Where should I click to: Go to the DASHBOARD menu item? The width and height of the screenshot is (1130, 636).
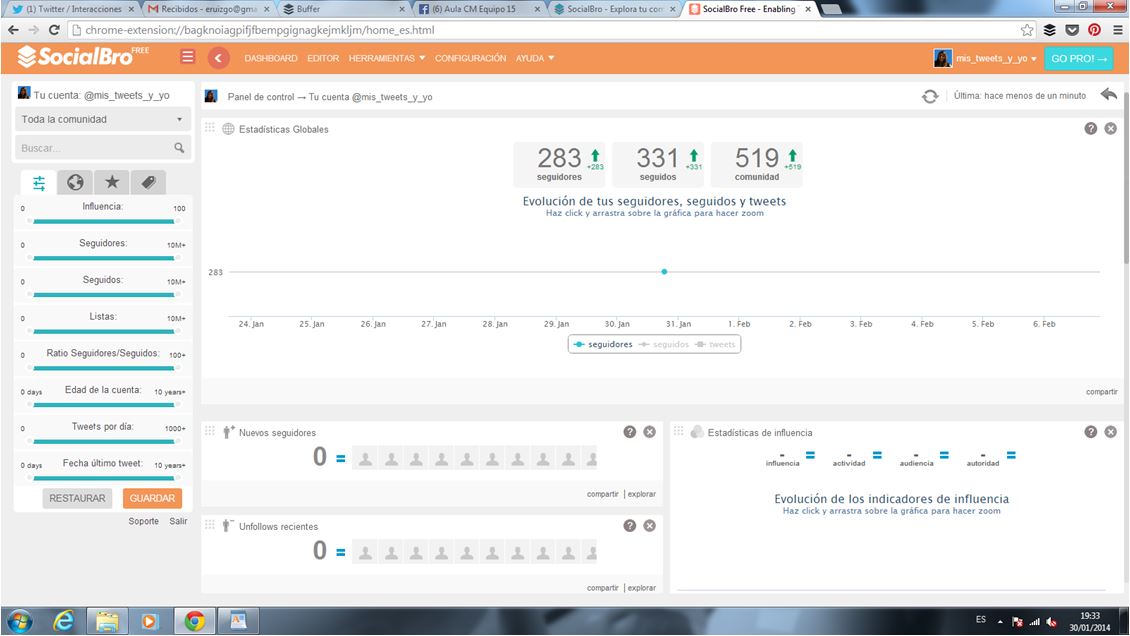click(x=271, y=58)
